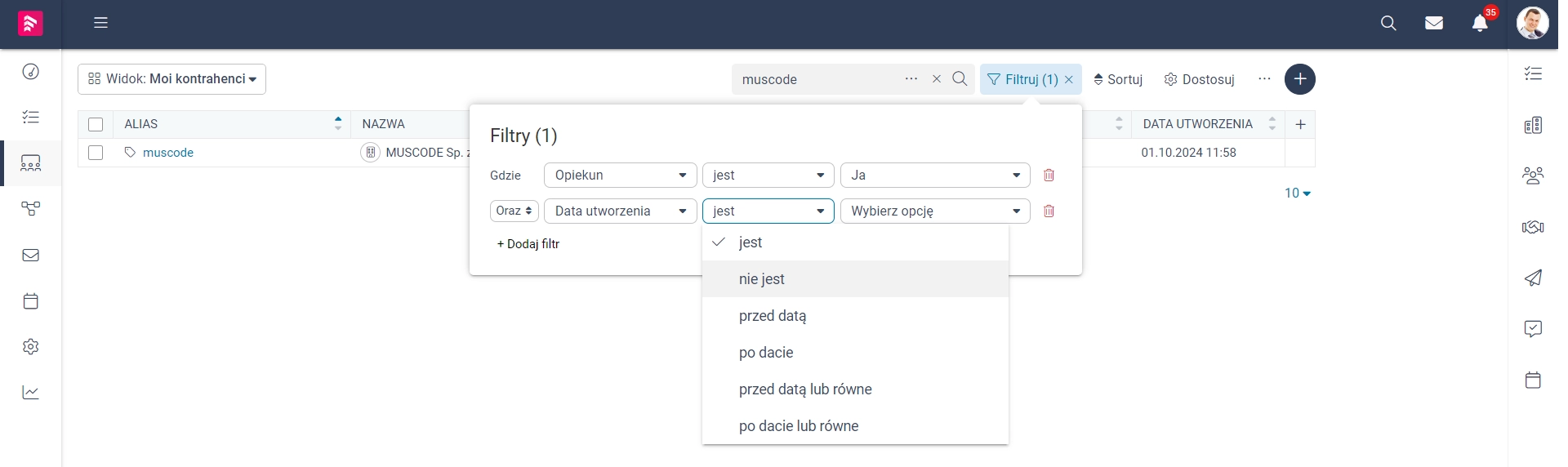Open Sortuj sorting options
Image resolution: width=1568 pixels, height=467 pixels.
tap(1117, 79)
